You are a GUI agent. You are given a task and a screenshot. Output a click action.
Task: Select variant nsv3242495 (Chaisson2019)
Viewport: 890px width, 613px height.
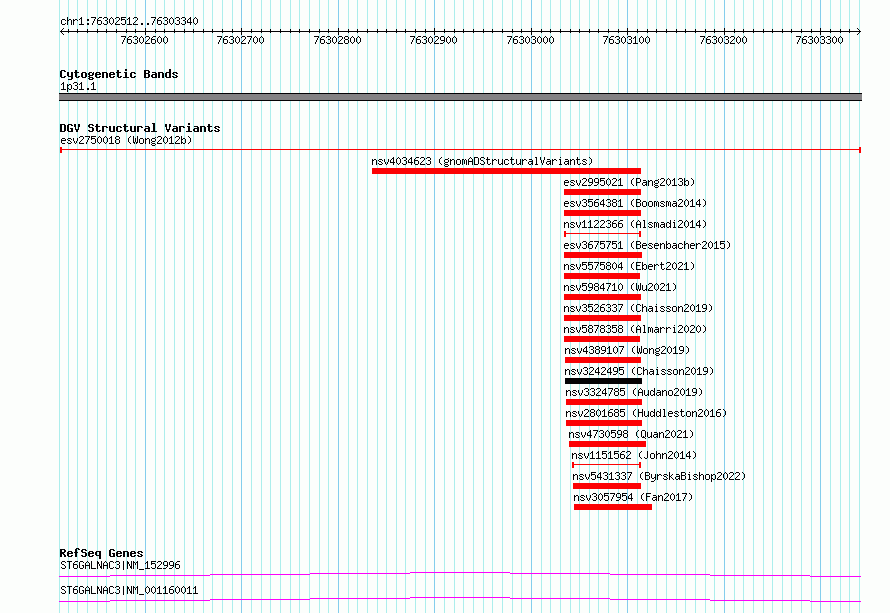click(639, 371)
